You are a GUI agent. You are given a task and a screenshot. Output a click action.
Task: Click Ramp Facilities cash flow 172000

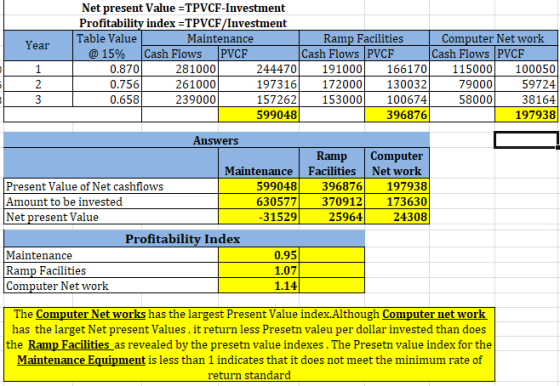point(332,84)
